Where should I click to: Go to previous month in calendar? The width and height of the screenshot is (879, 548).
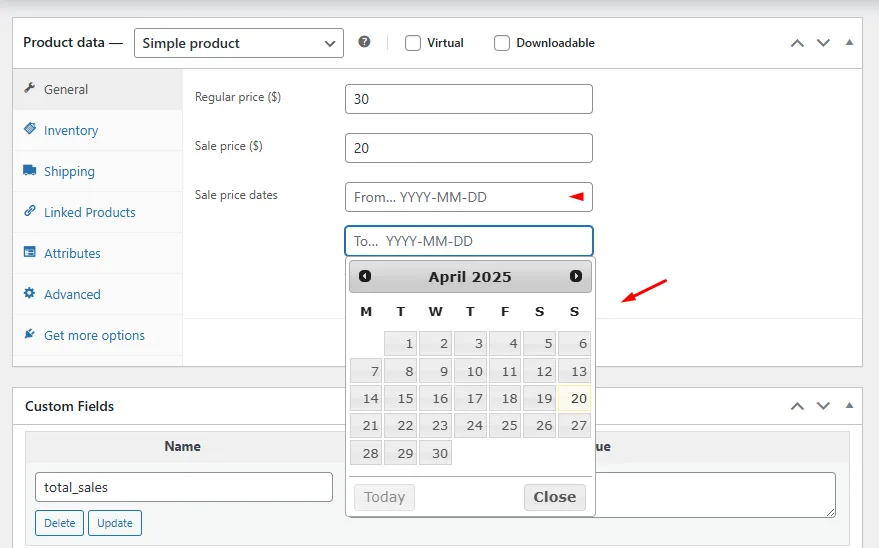pos(365,276)
